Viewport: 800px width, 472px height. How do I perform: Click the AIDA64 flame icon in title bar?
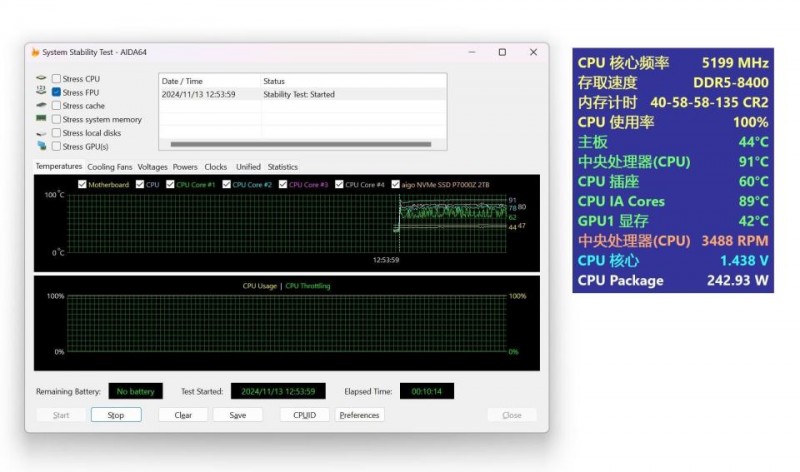(36, 52)
